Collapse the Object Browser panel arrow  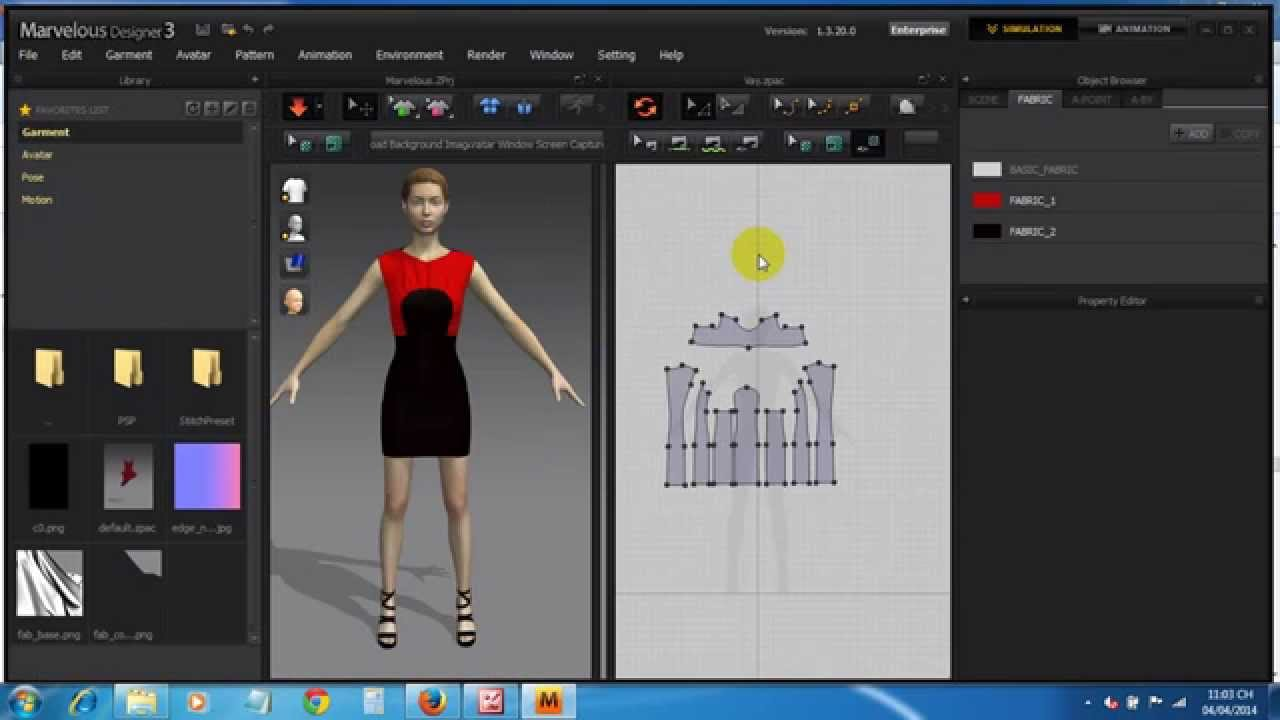point(966,80)
